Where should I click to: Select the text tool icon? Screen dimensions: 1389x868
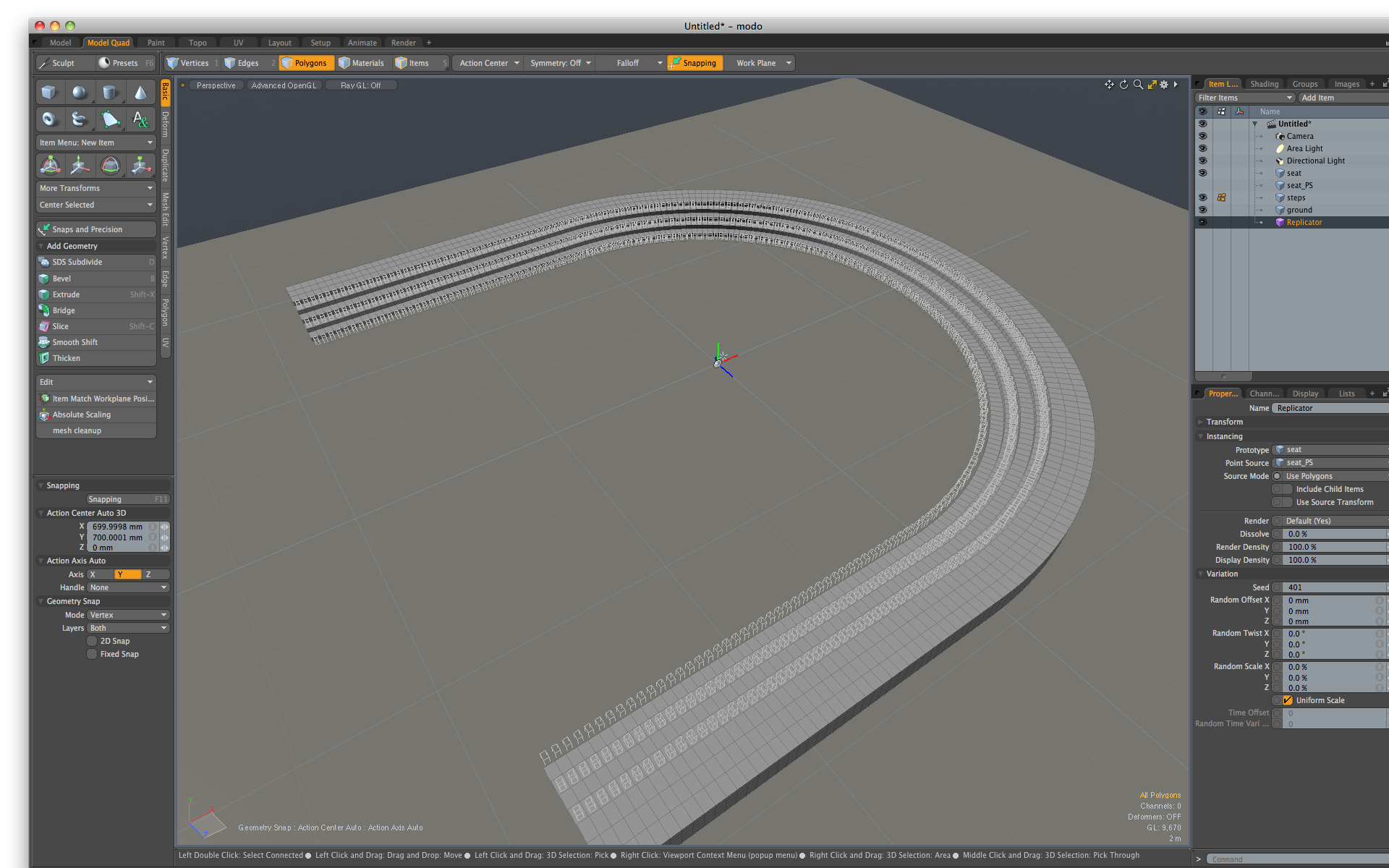coord(140,119)
